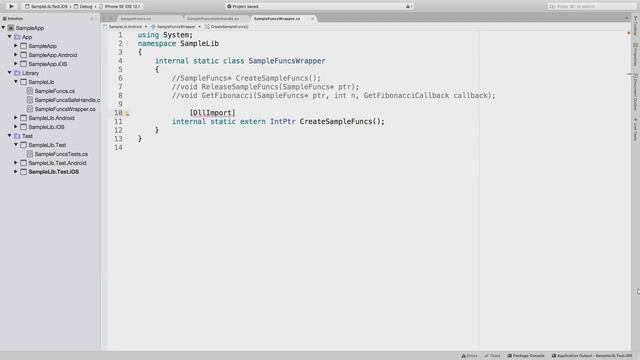The image size is (640, 360).
Task: Navigate back with the editor tab arrow
Action: click(x=104, y=18)
